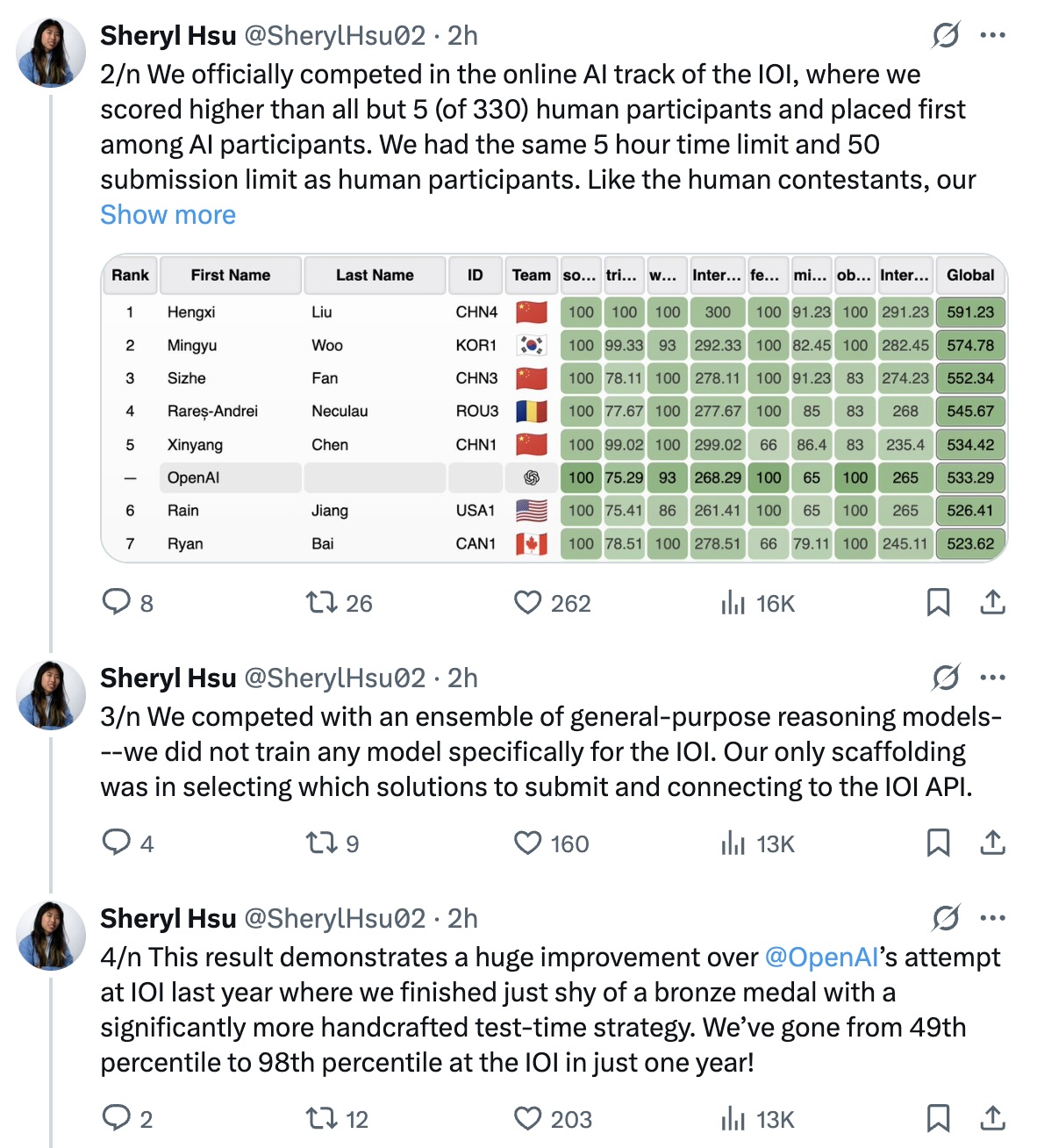The width and height of the screenshot is (1037, 1148).
Task: Bookmark the 3/n ensemble tweet
Action: click(938, 843)
